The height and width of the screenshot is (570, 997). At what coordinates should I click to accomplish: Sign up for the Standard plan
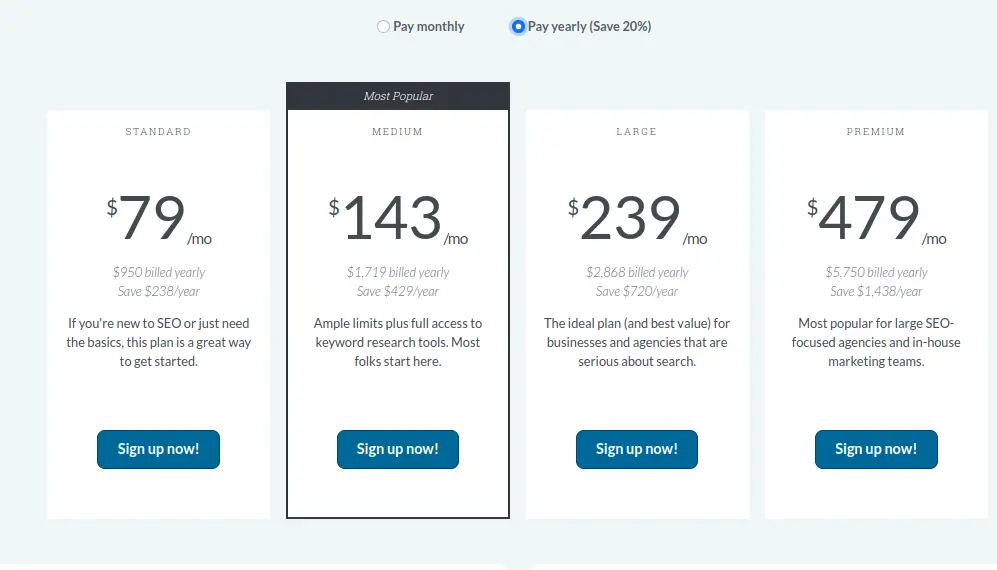tap(158, 449)
